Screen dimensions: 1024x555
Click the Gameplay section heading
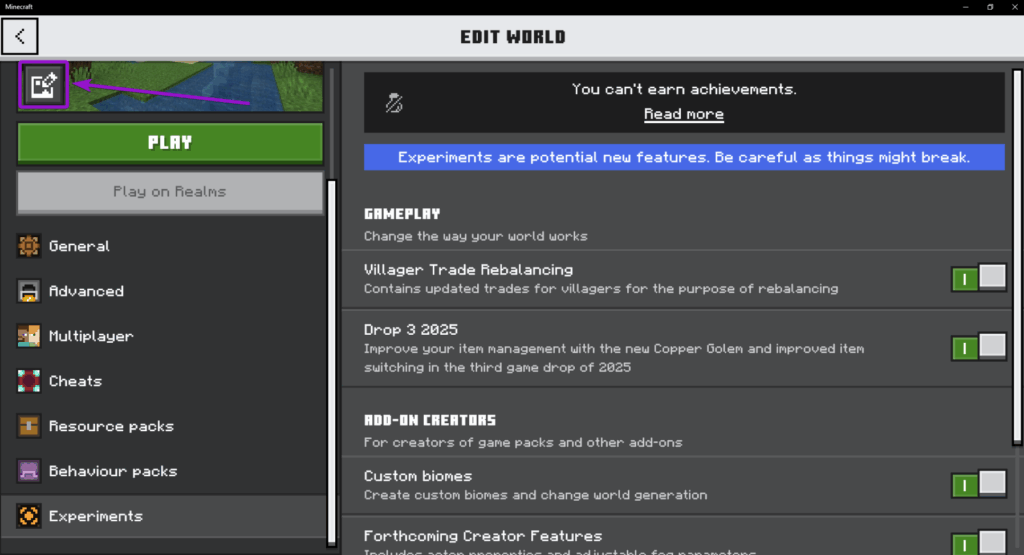click(402, 214)
